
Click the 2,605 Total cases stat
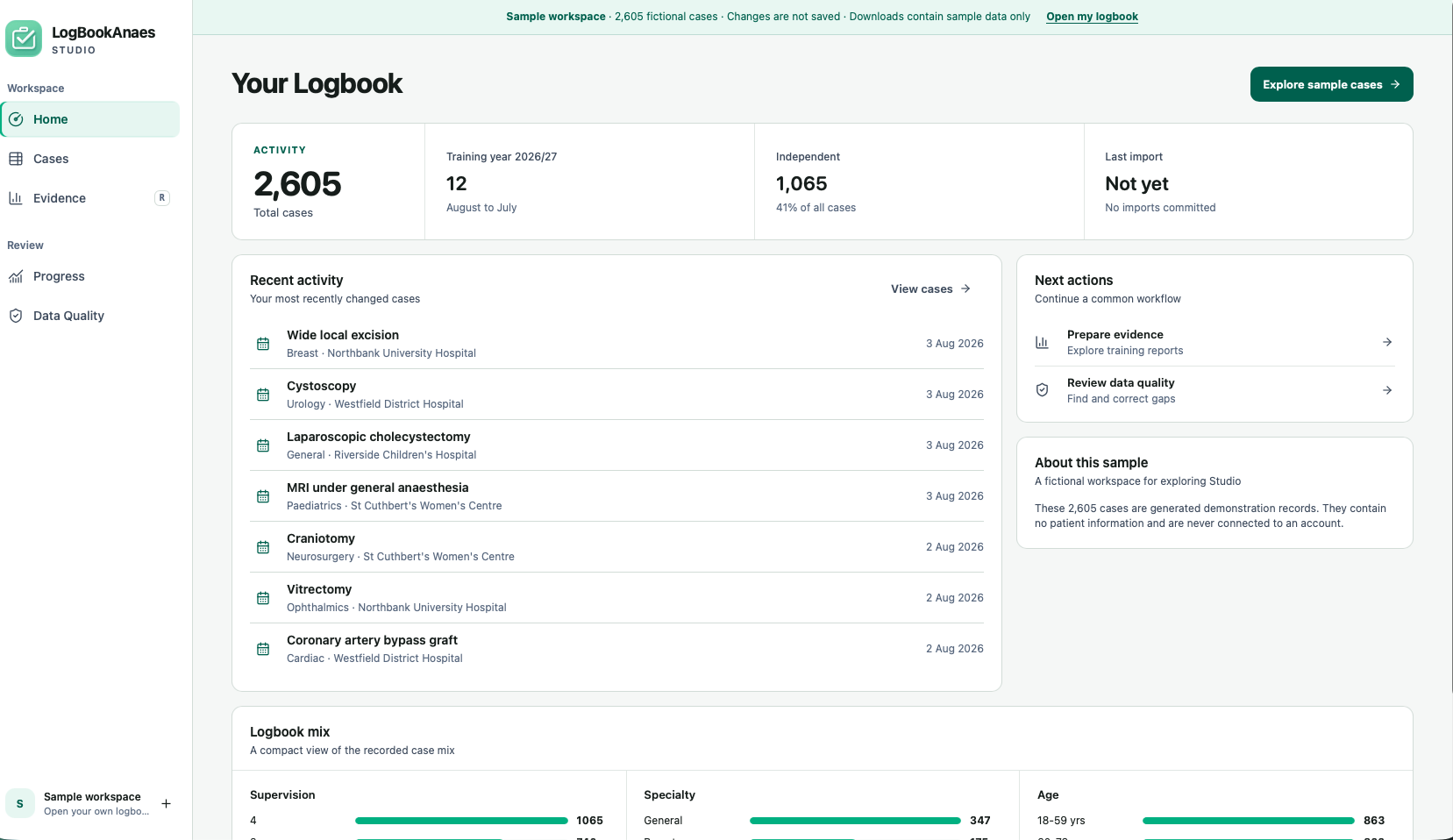coord(329,182)
